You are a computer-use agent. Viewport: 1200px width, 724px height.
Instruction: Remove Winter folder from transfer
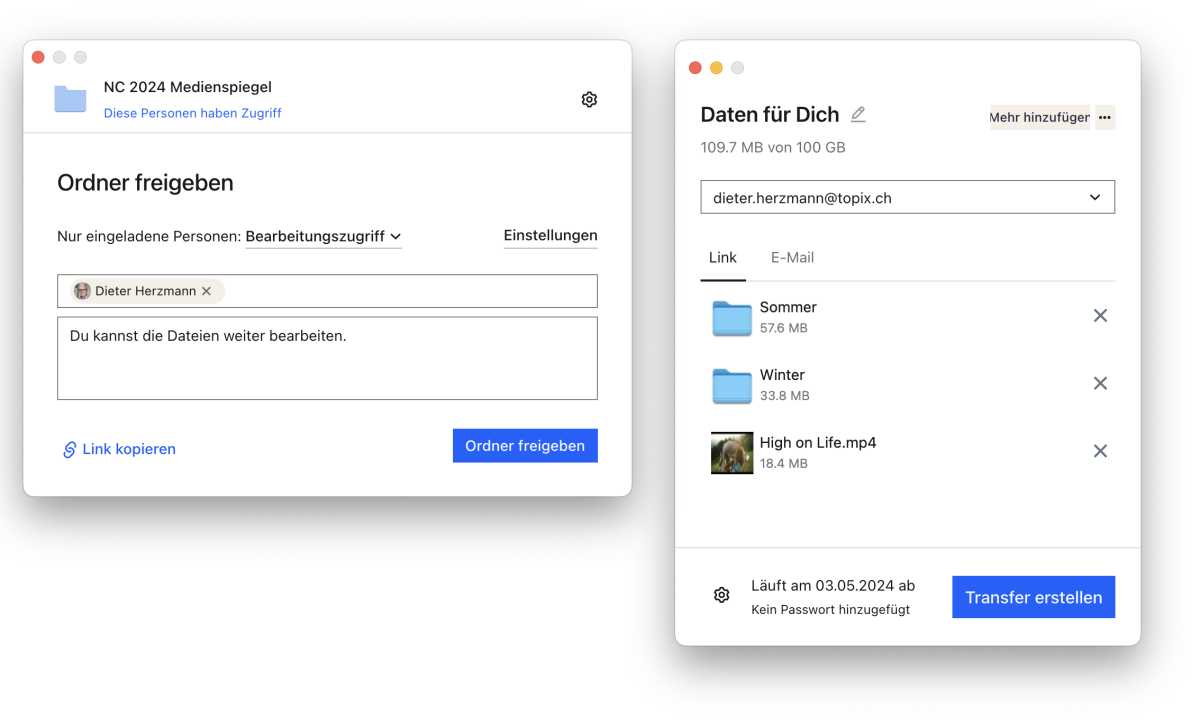point(1100,383)
